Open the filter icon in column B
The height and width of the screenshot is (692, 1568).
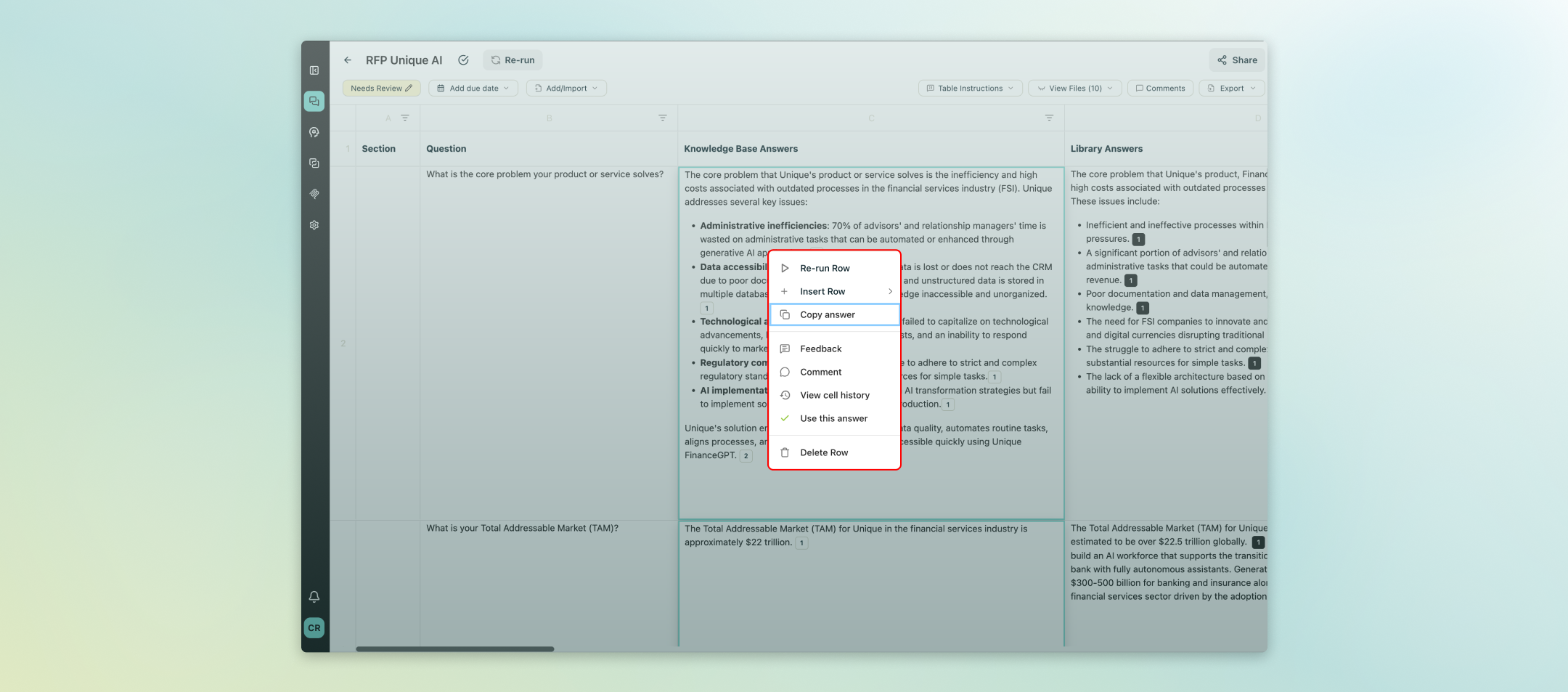pos(663,118)
